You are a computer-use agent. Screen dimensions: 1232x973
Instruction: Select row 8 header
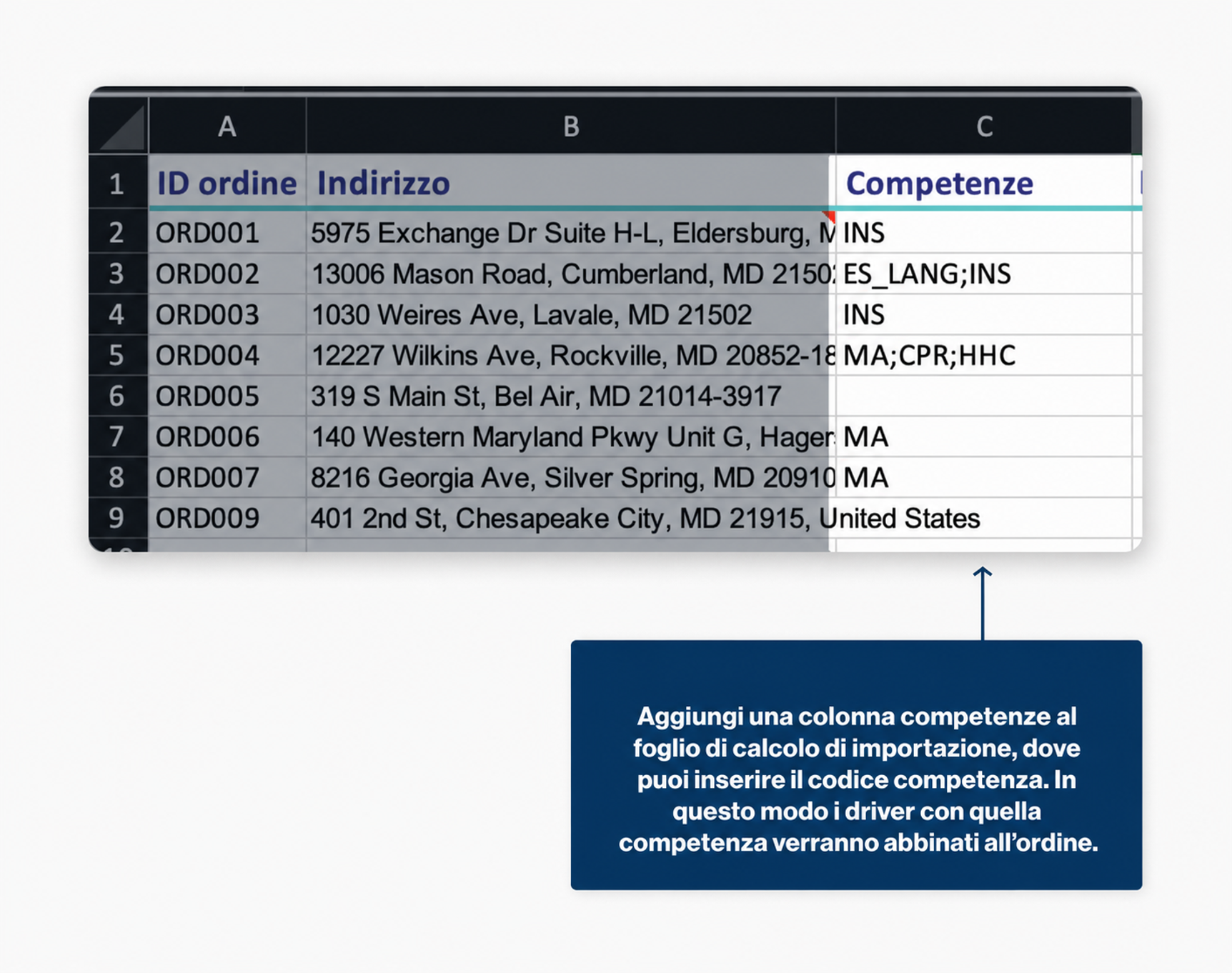pyautogui.click(x=118, y=477)
